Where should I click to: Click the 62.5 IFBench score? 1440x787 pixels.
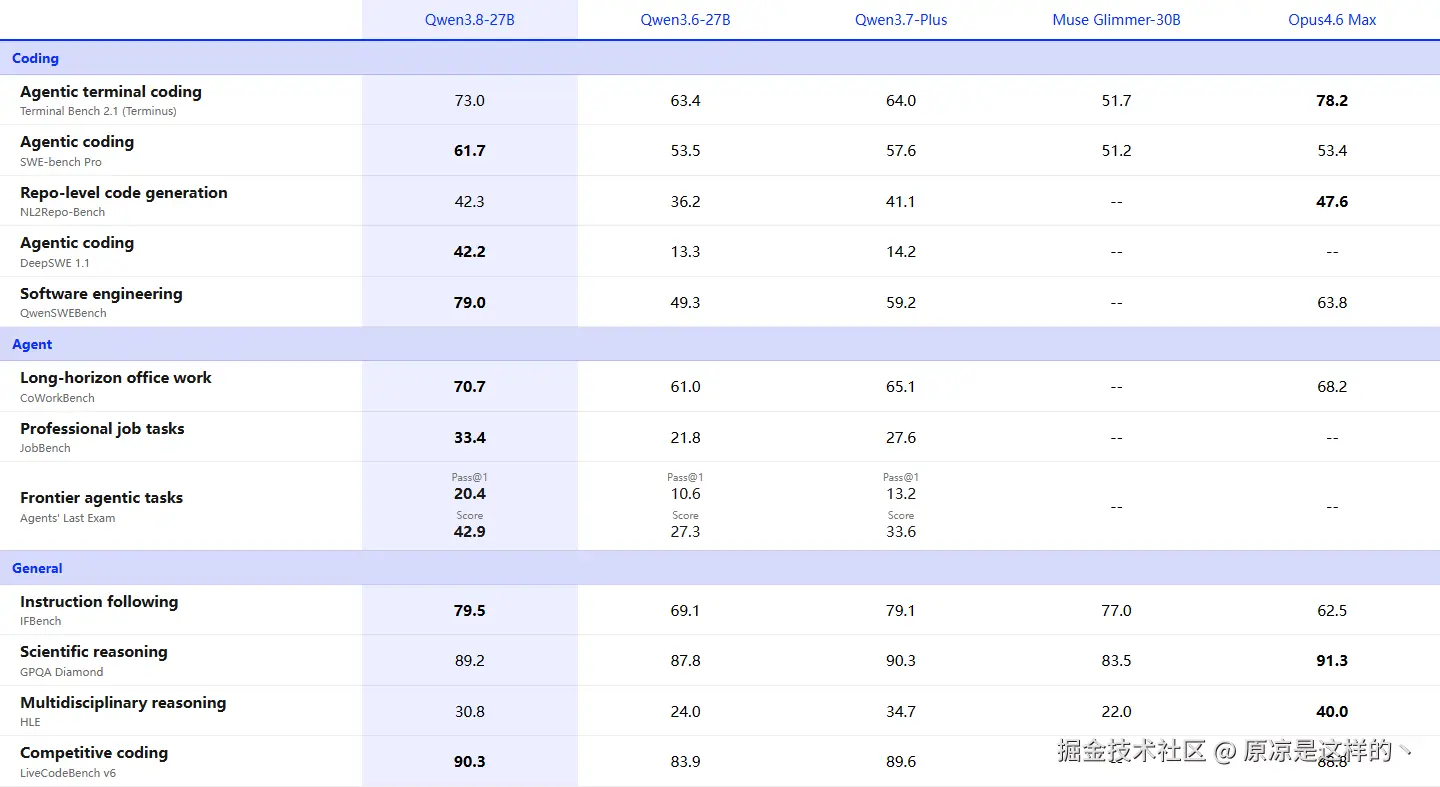click(x=1332, y=611)
